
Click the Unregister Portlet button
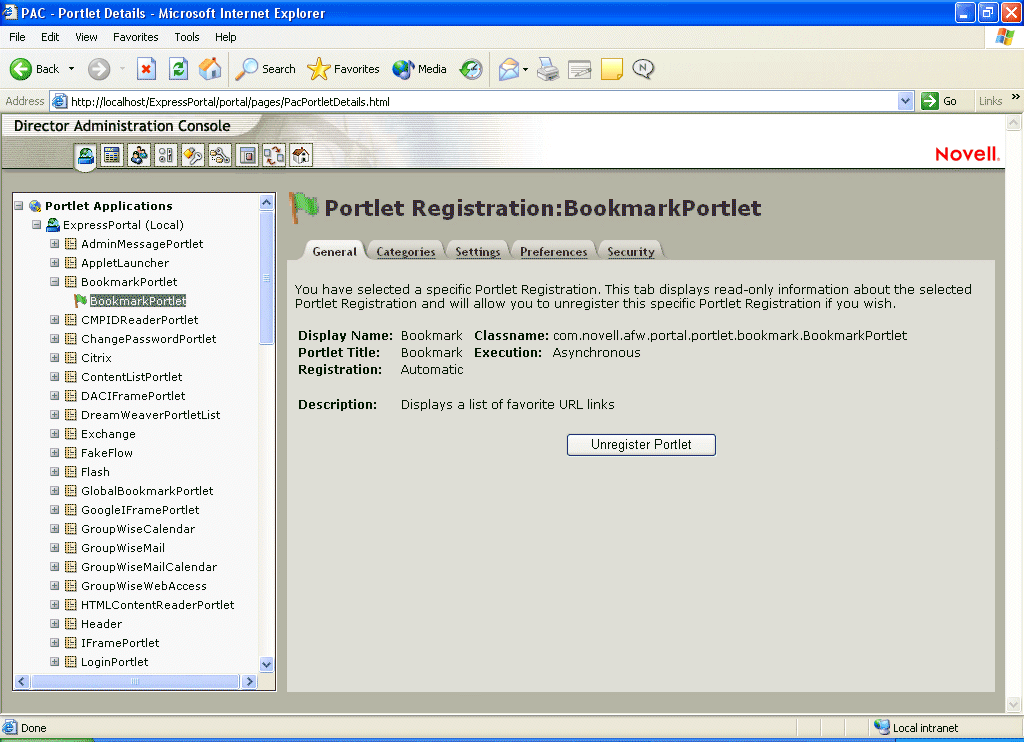641,445
